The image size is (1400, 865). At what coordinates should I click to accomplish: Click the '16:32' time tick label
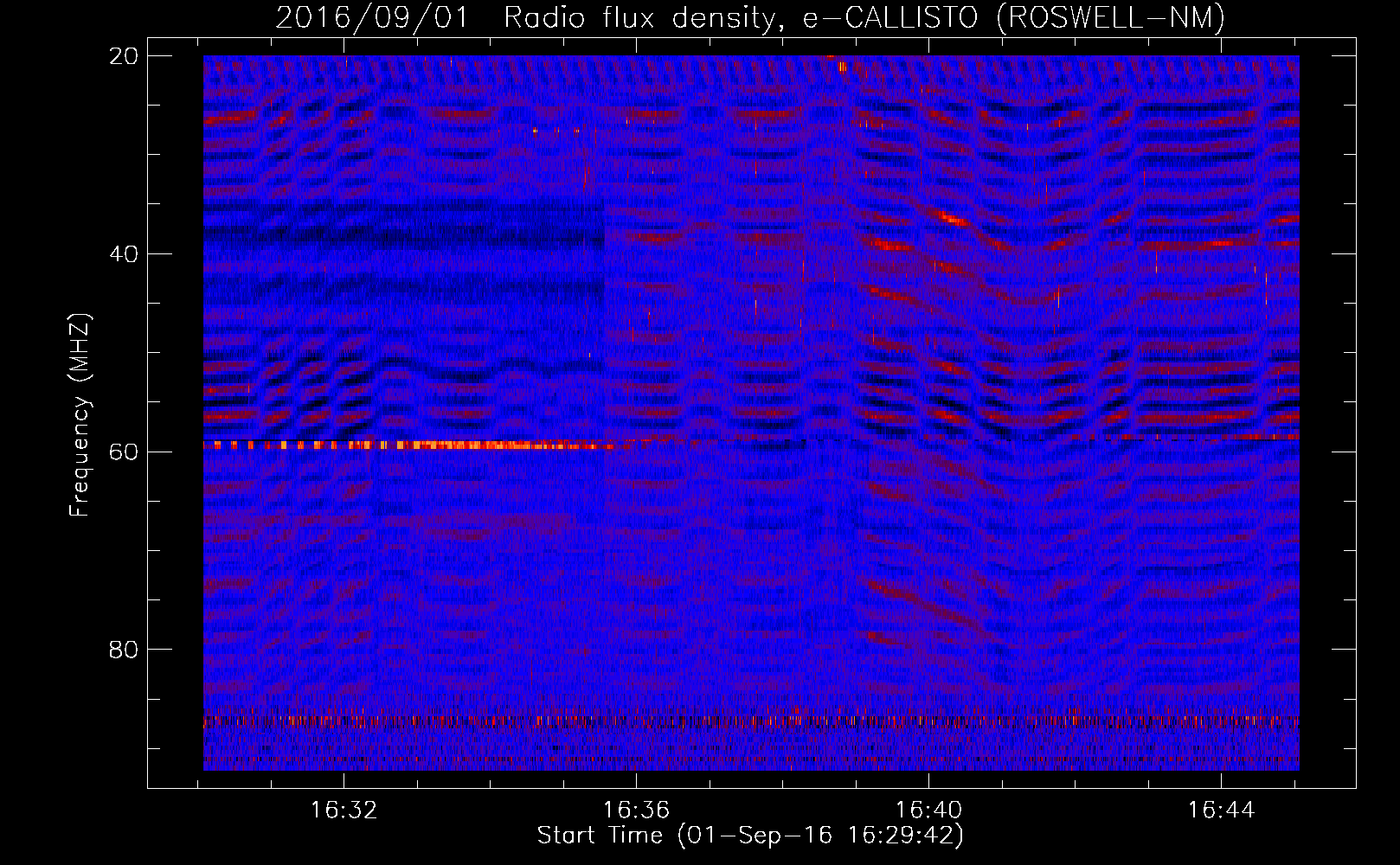click(344, 811)
